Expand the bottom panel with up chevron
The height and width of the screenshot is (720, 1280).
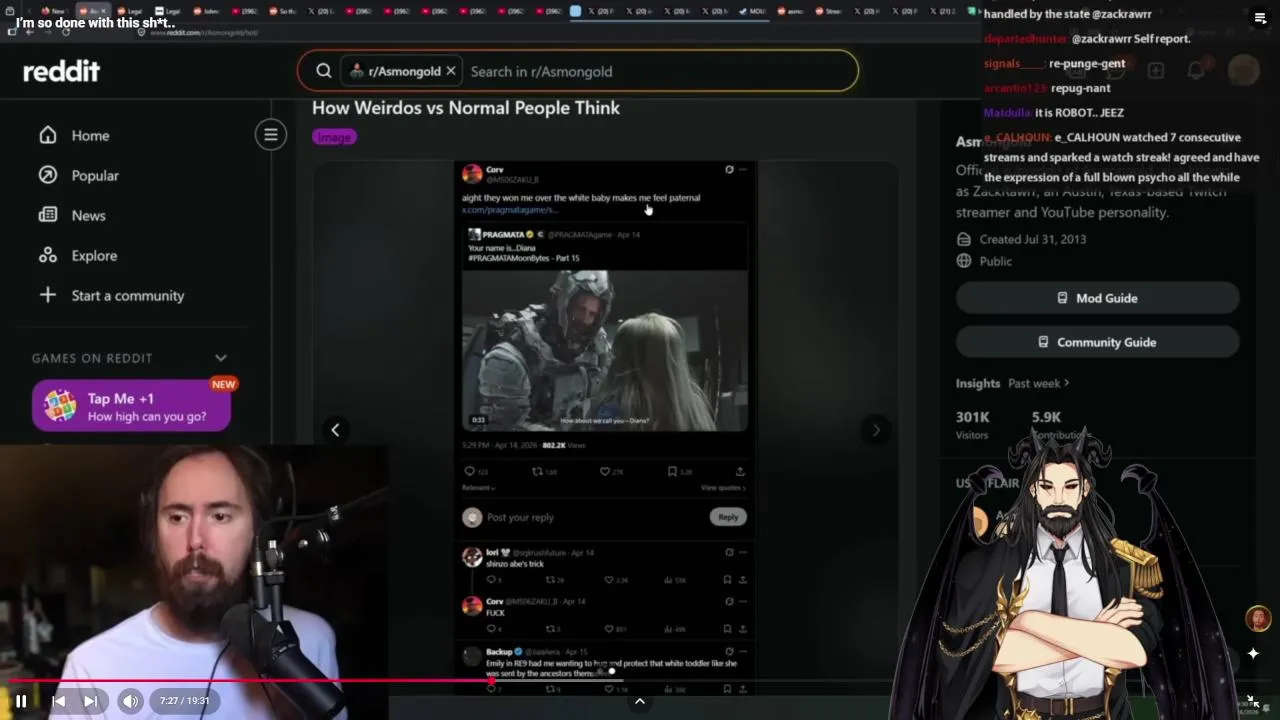(640, 701)
